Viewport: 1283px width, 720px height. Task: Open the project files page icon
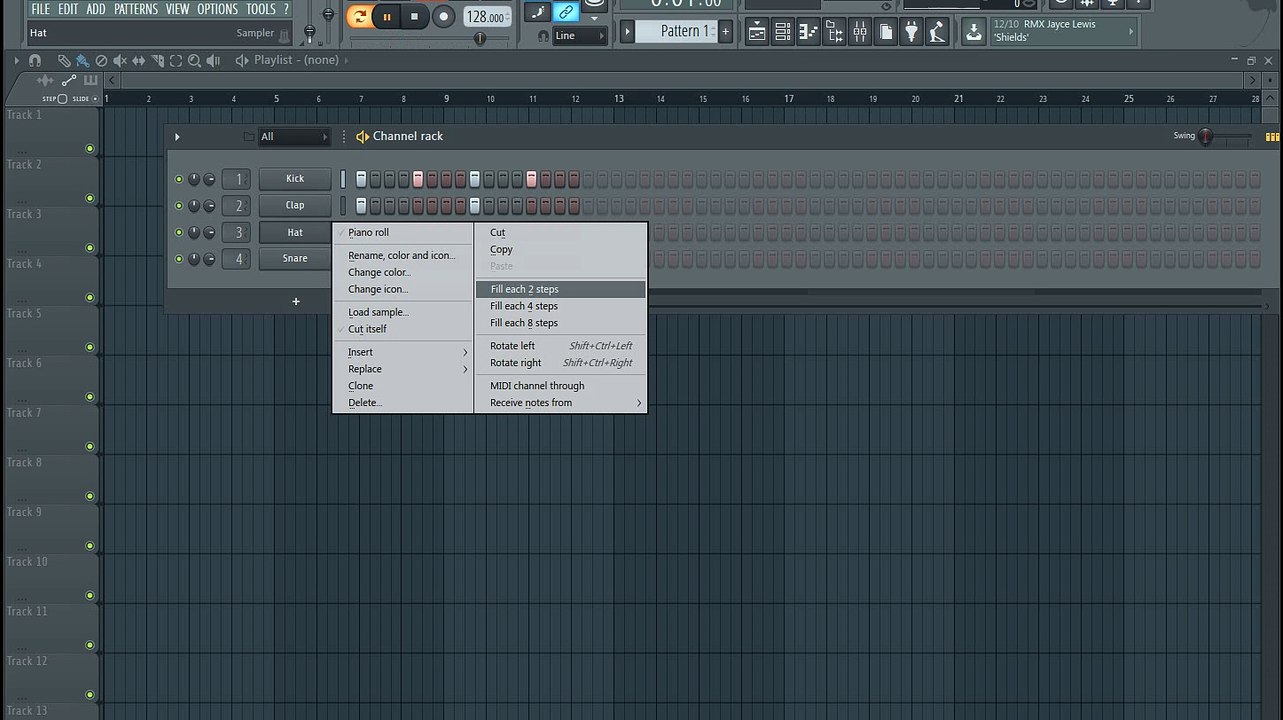tap(886, 33)
